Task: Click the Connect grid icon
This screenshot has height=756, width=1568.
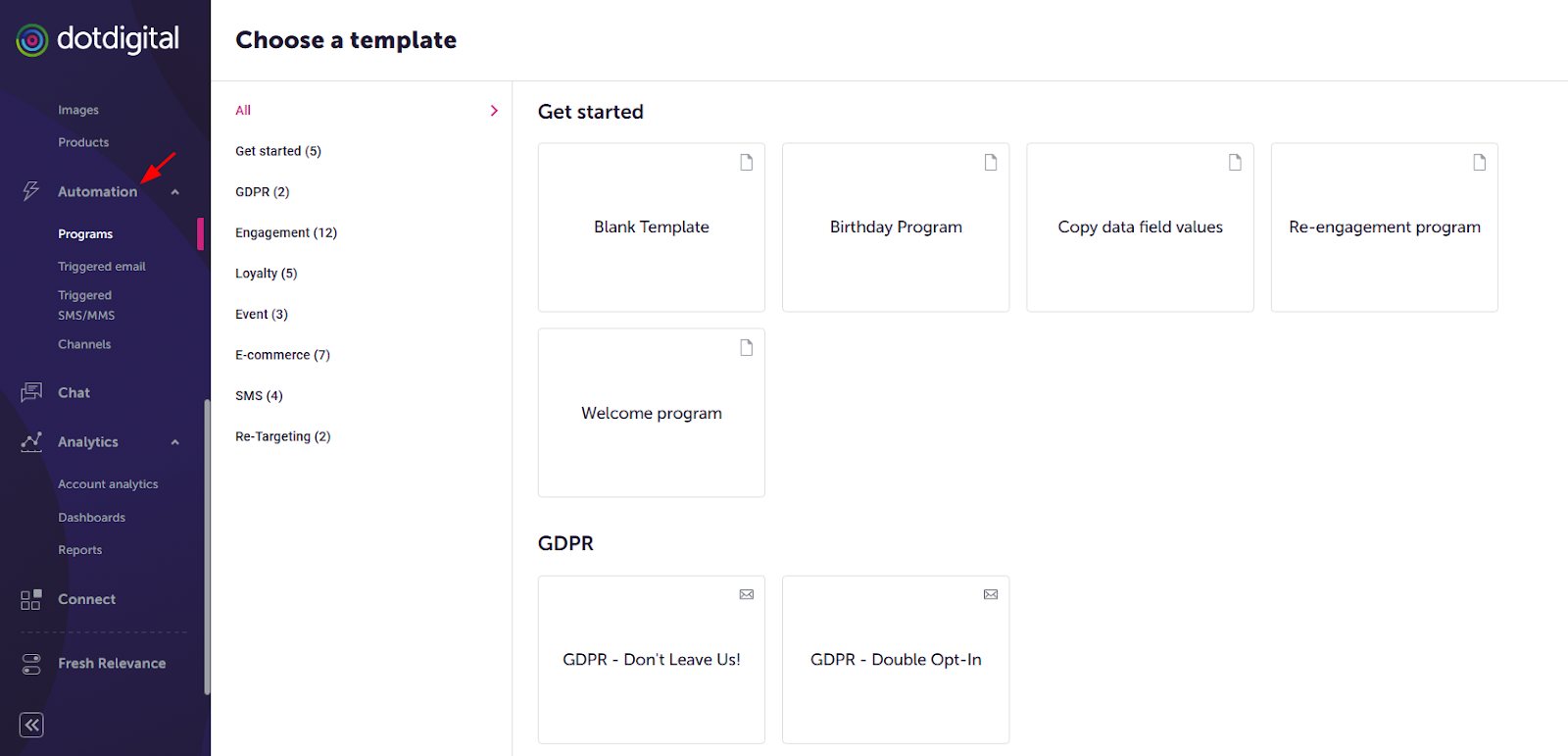Action: [x=30, y=599]
